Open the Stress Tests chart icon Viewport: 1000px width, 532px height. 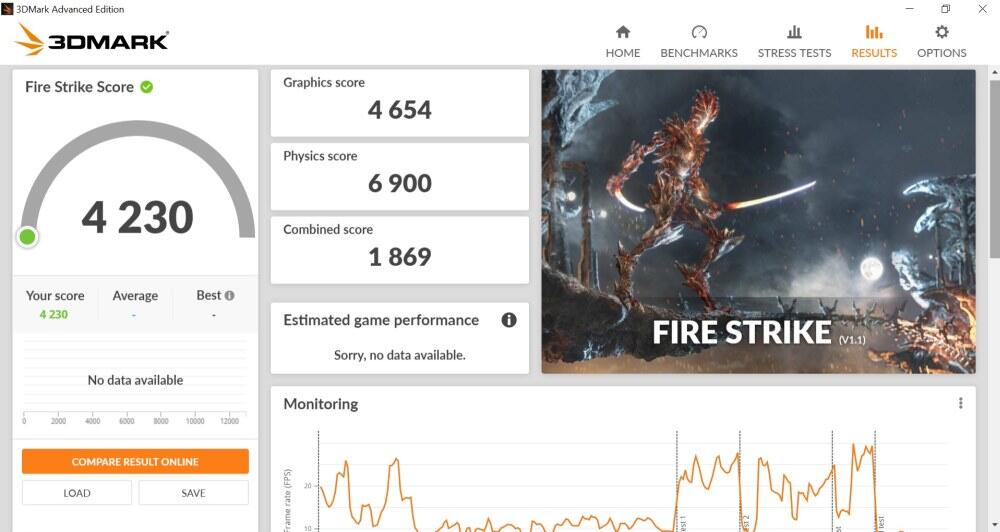[x=794, y=32]
